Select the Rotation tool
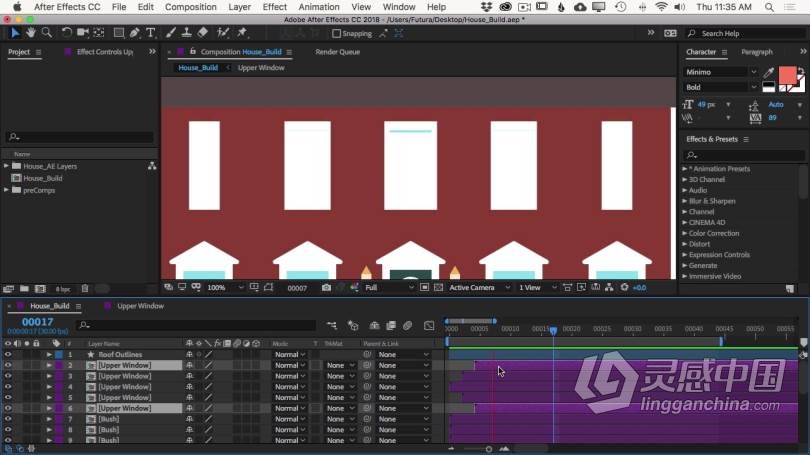This screenshot has height=455, width=810. pos(66,33)
